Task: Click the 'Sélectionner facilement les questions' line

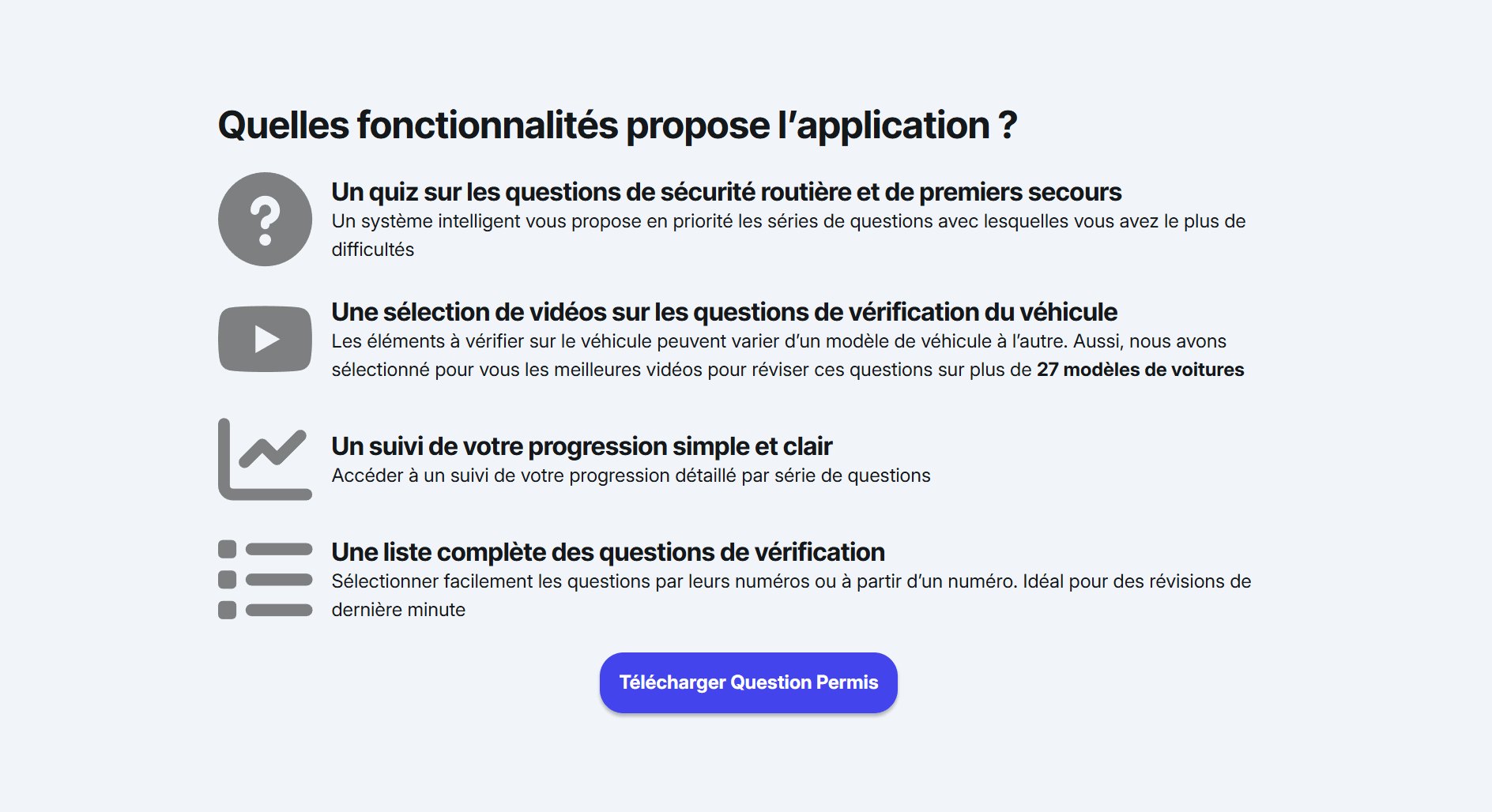Action: coord(791,581)
